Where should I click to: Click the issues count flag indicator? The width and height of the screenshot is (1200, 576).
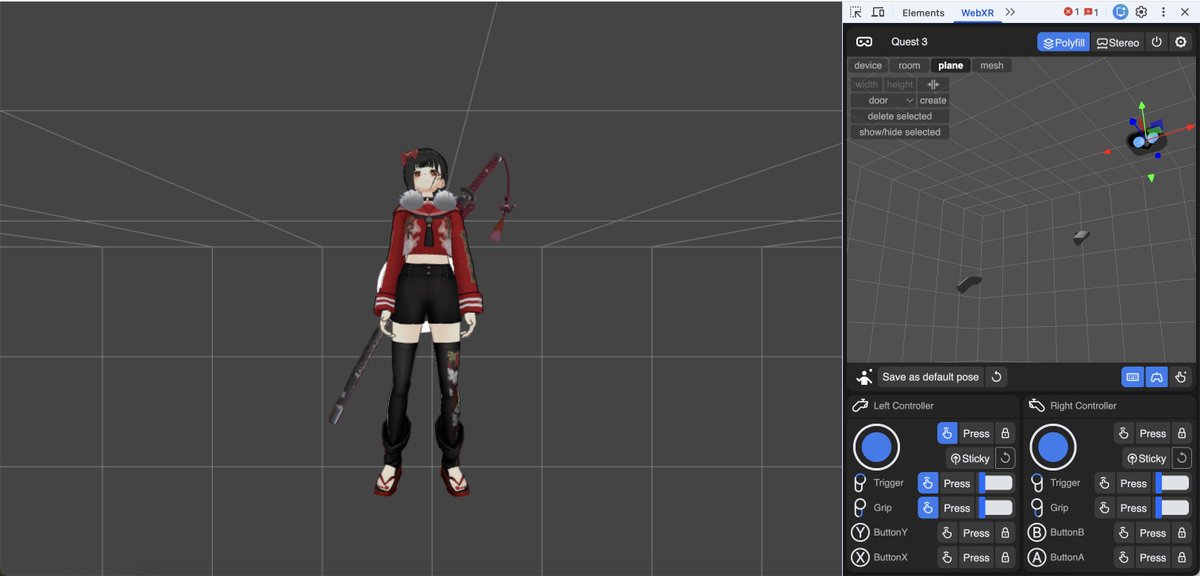[1092, 12]
